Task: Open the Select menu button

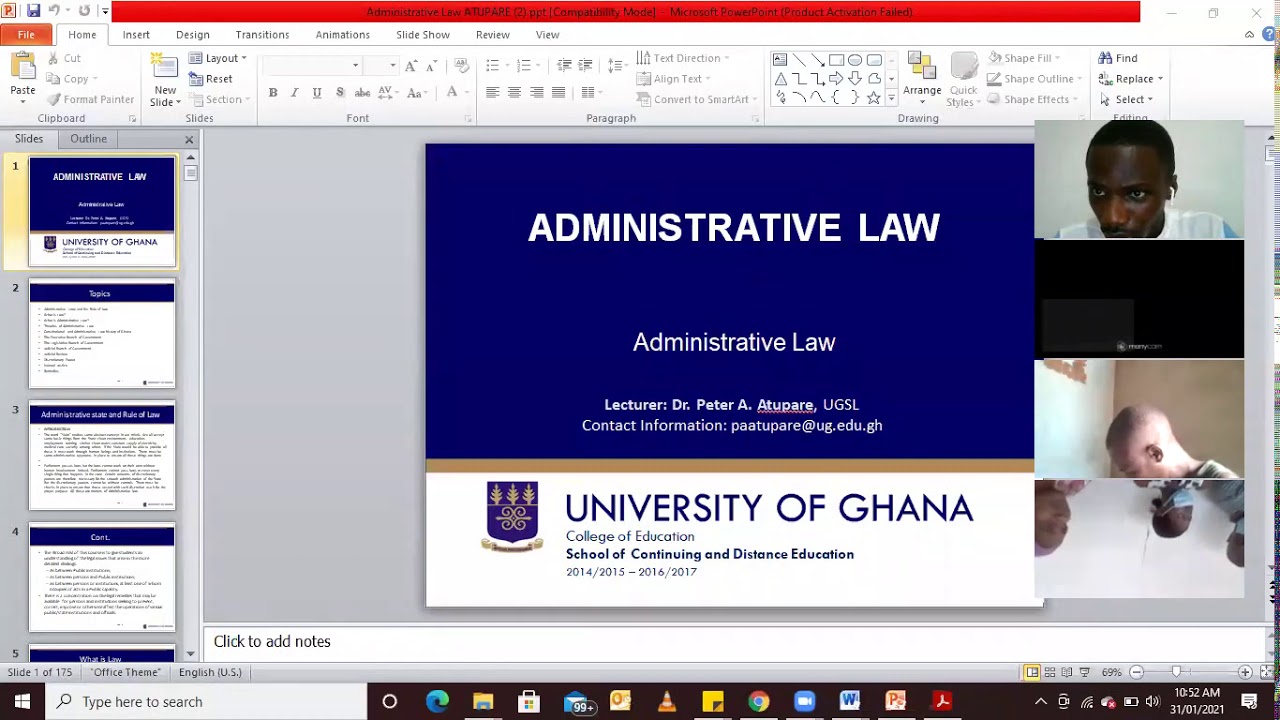Action: 1126,99
